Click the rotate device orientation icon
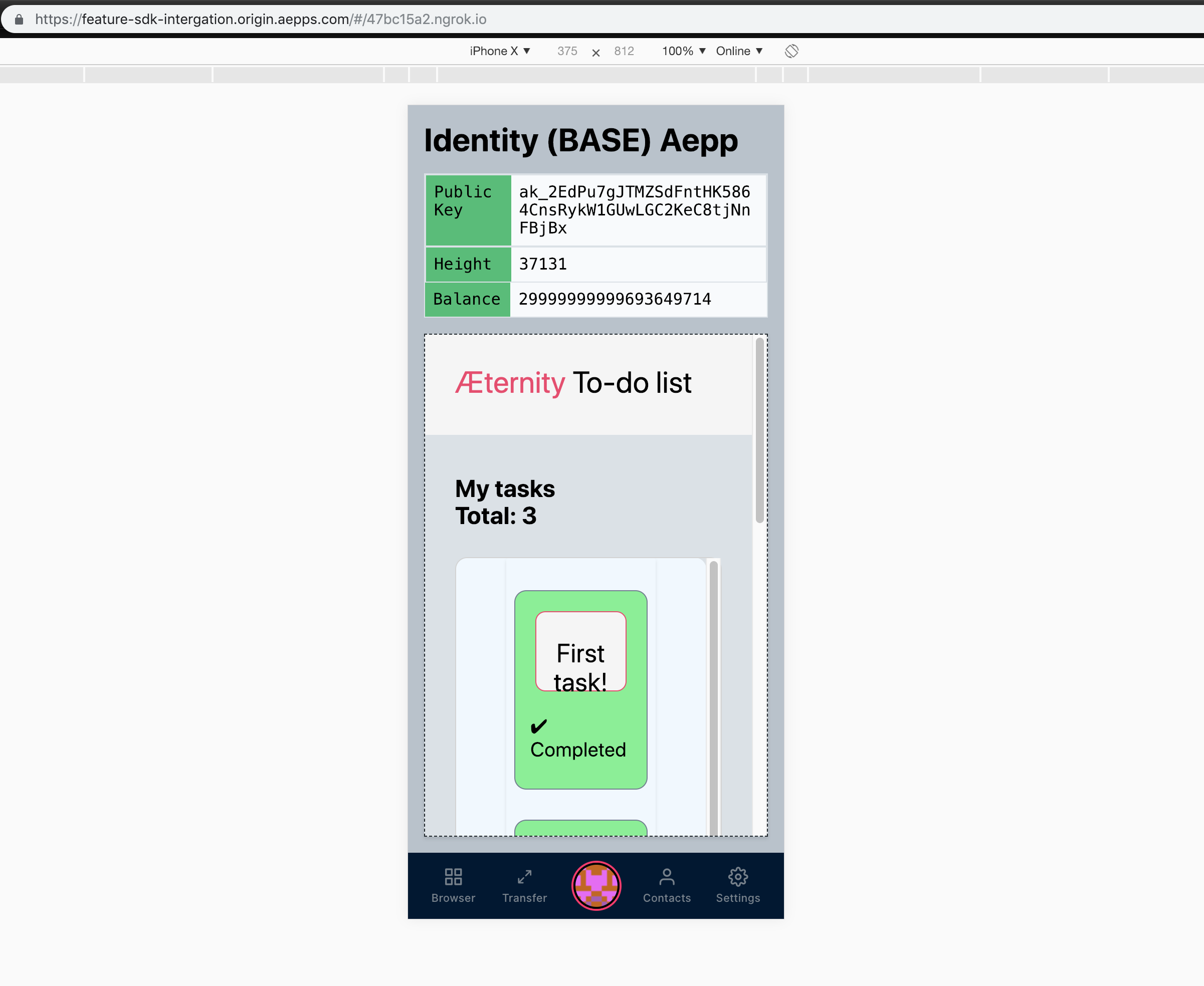Image resolution: width=1204 pixels, height=986 pixels. 791,51
